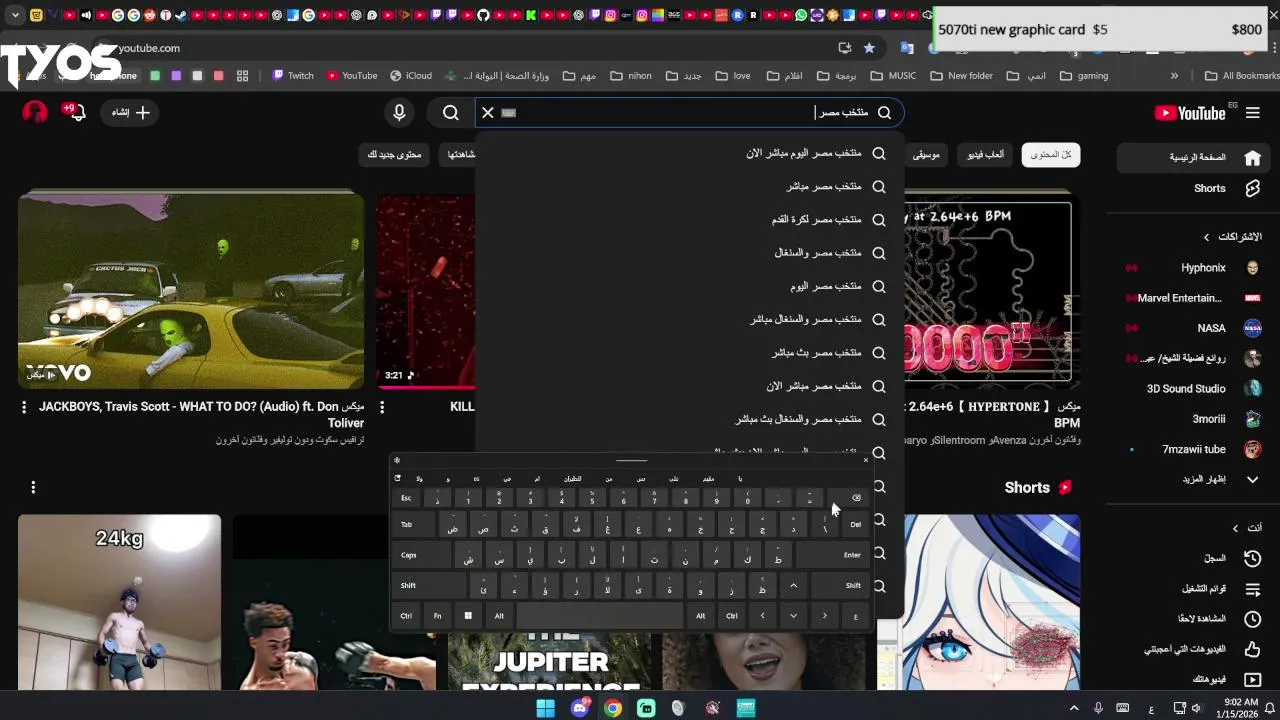Open touch keyboard settings gear
The width and height of the screenshot is (1280, 720).
pos(397,460)
